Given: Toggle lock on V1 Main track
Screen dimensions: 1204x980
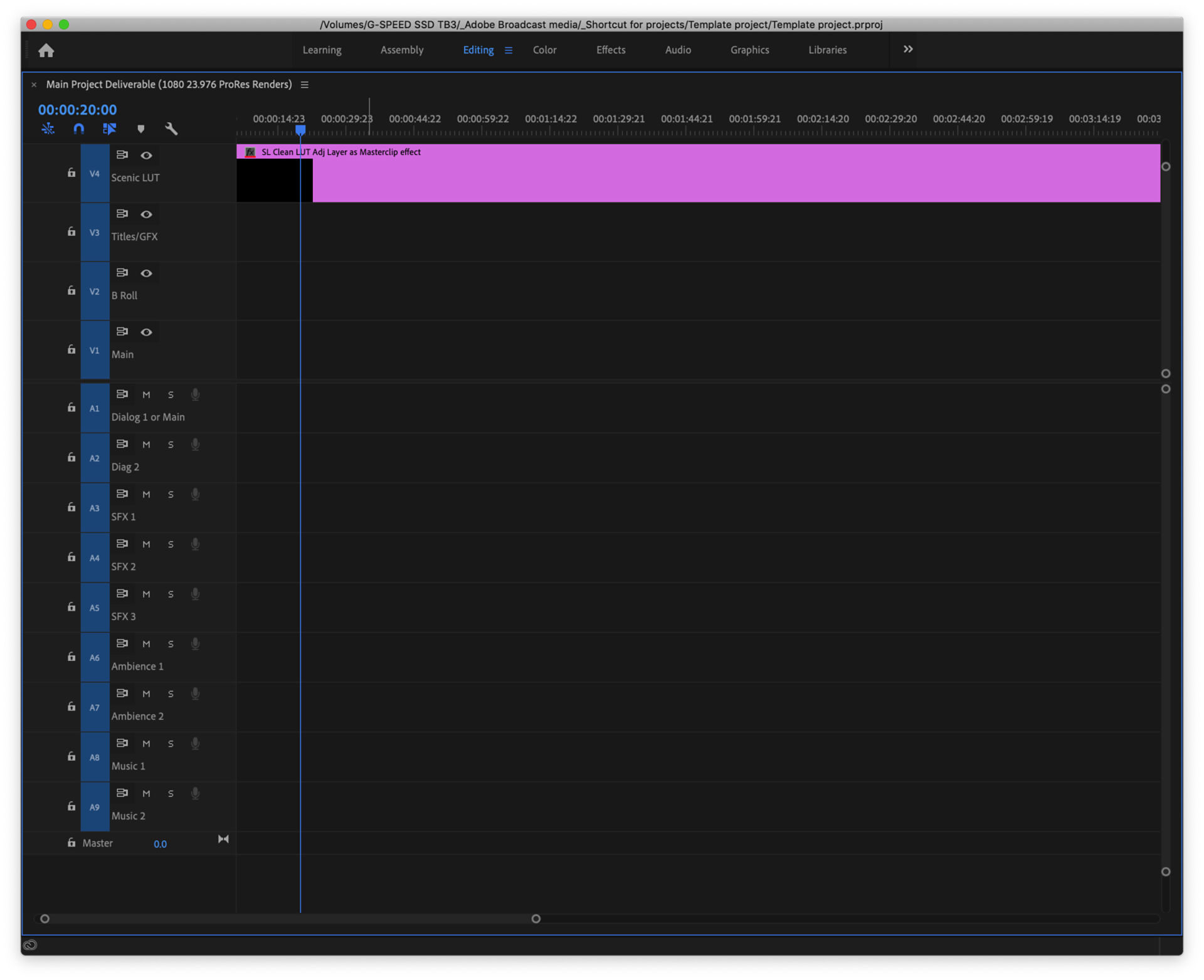Looking at the screenshot, I should click(71, 350).
